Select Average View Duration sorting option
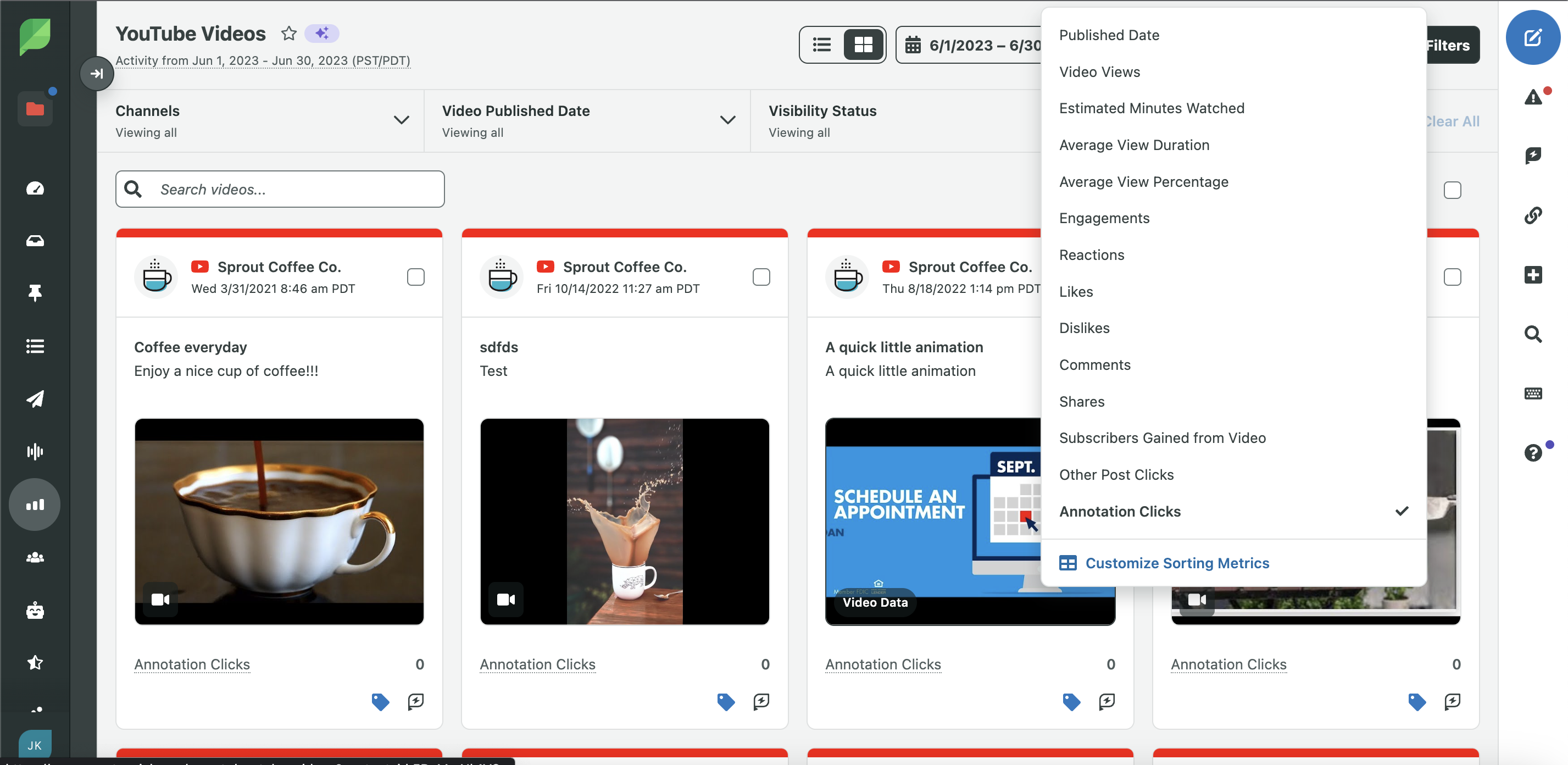 coord(1134,144)
